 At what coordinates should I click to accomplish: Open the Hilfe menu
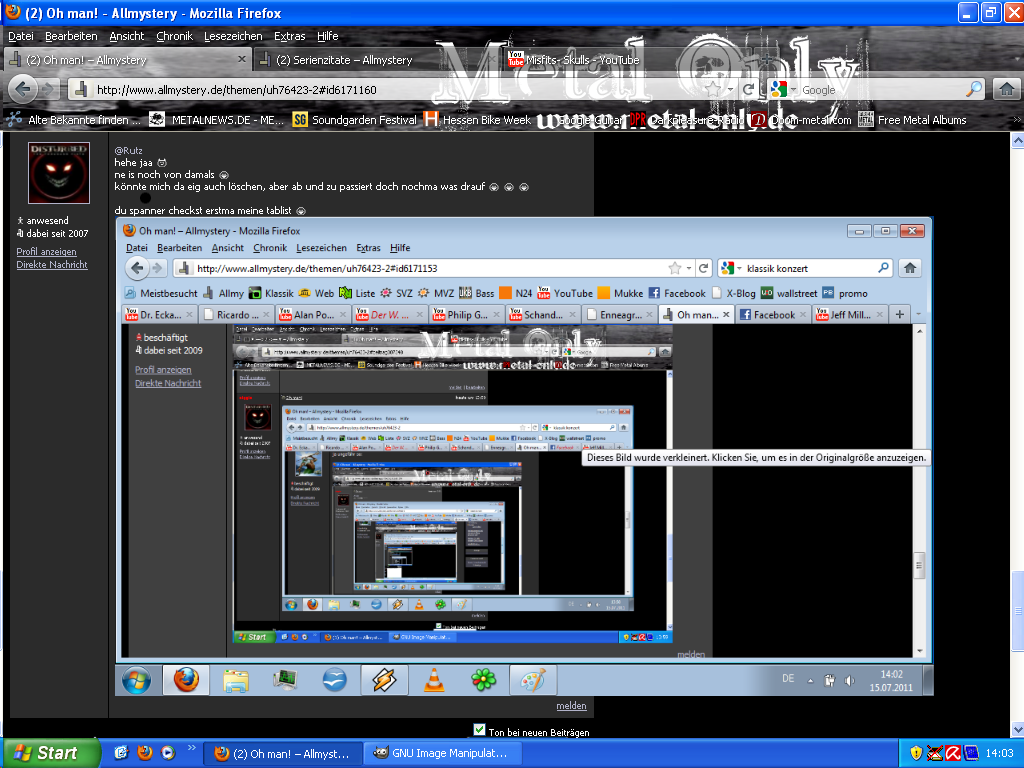click(x=328, y=36)
